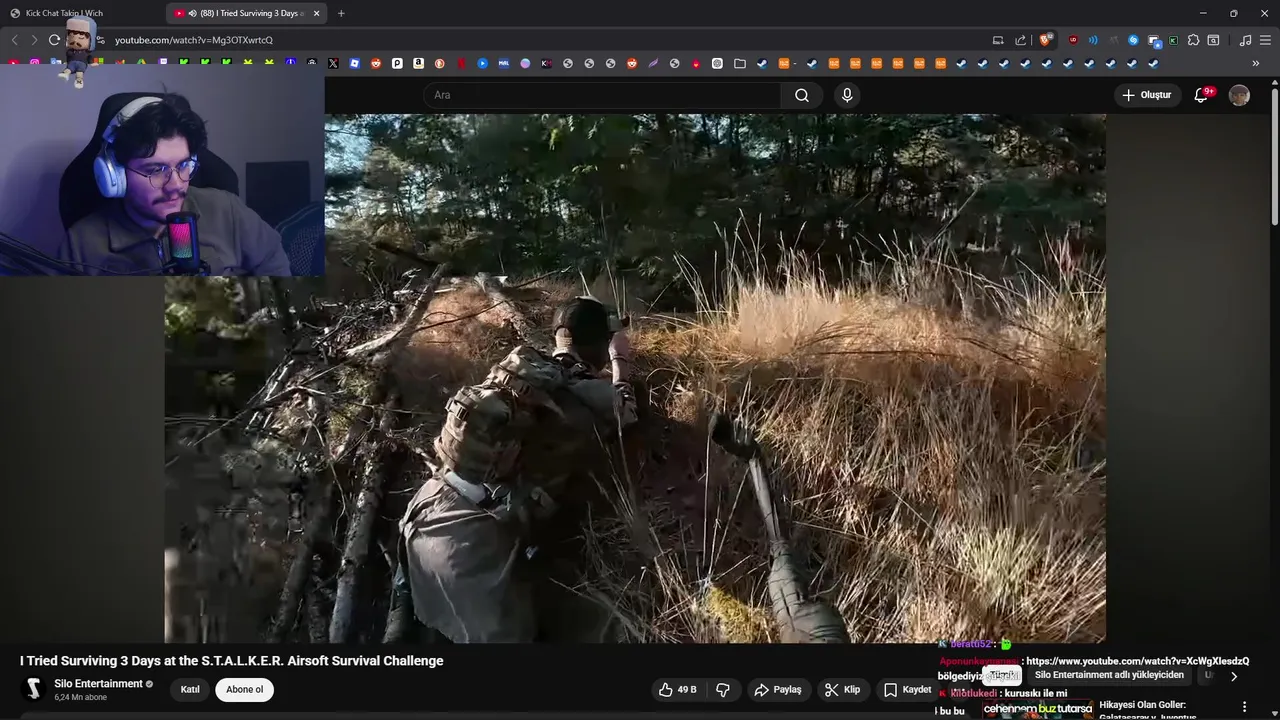
Task: Open a new browser tab
Action: tap(341, 13)
